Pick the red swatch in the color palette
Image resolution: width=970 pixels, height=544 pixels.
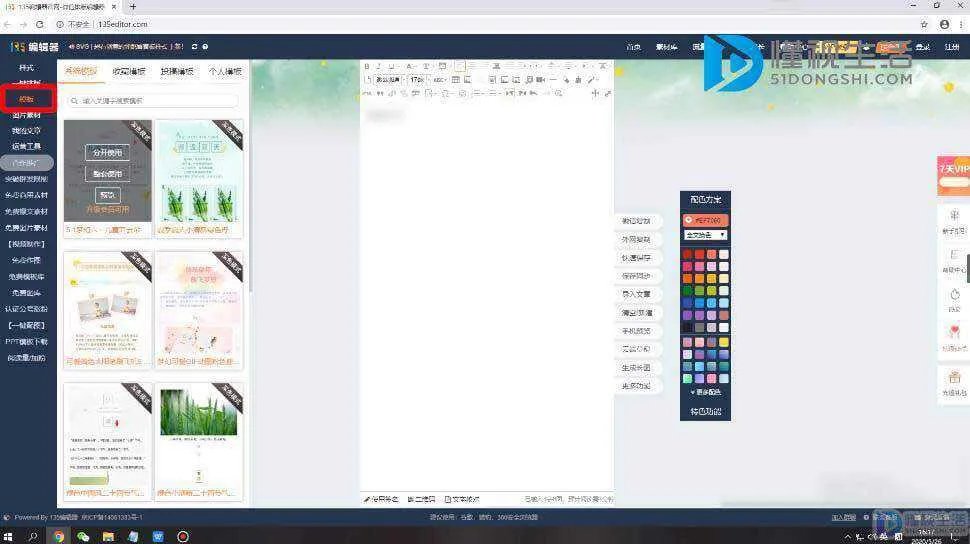click(x=688, y=254)
